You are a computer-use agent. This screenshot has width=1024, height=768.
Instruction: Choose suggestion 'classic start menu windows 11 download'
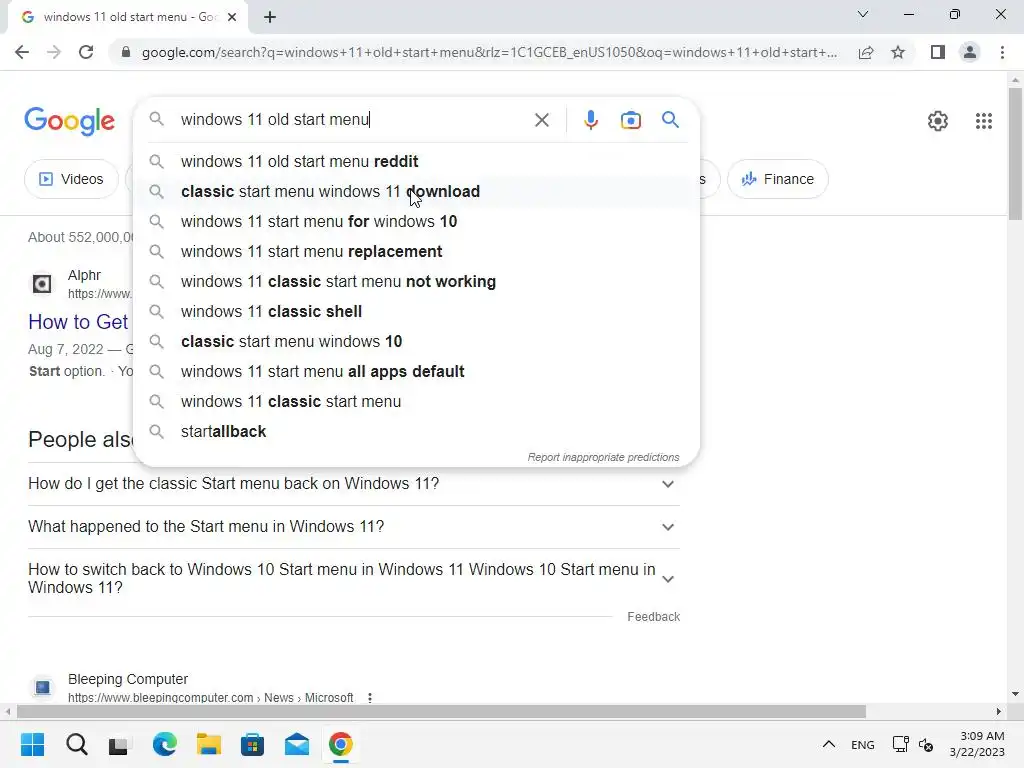[x=416, y=191]
